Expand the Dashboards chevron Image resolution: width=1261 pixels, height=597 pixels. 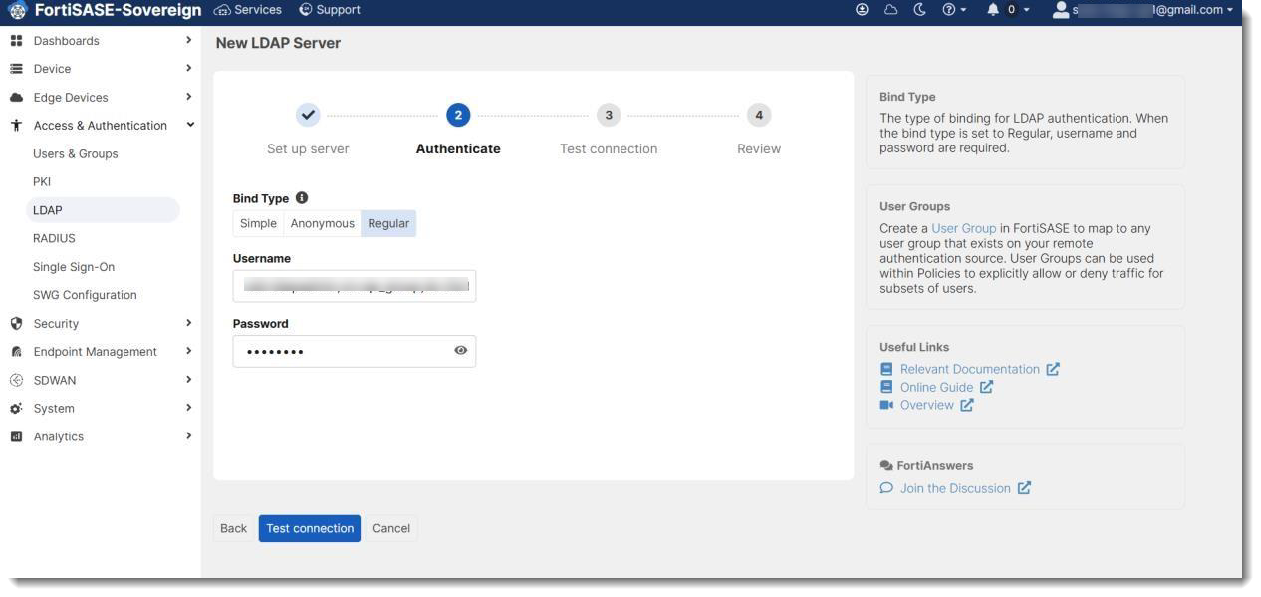pos(188,41)
